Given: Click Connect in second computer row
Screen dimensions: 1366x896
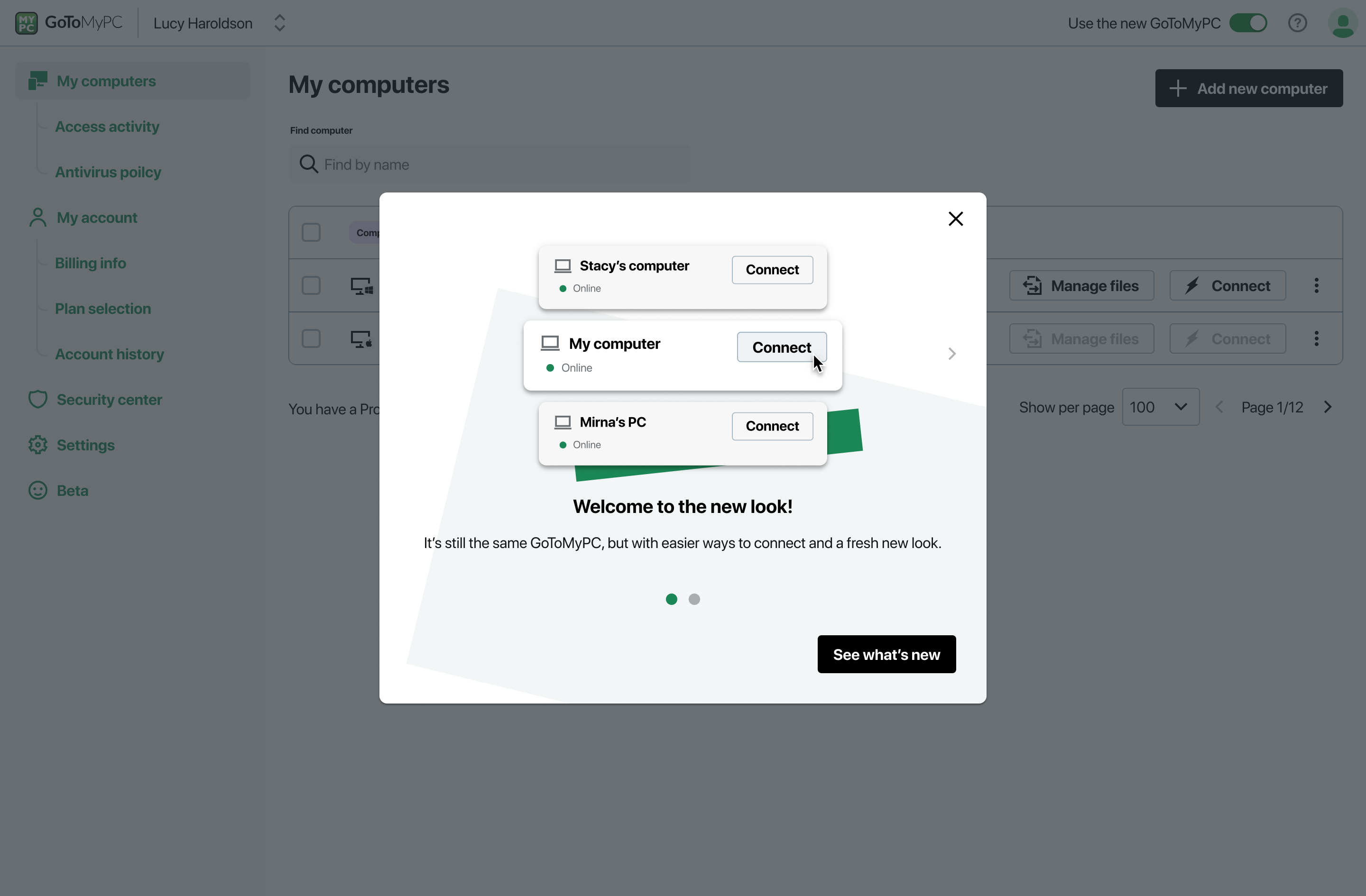Looking at the screenshot, I should (x=1228, y=338).
